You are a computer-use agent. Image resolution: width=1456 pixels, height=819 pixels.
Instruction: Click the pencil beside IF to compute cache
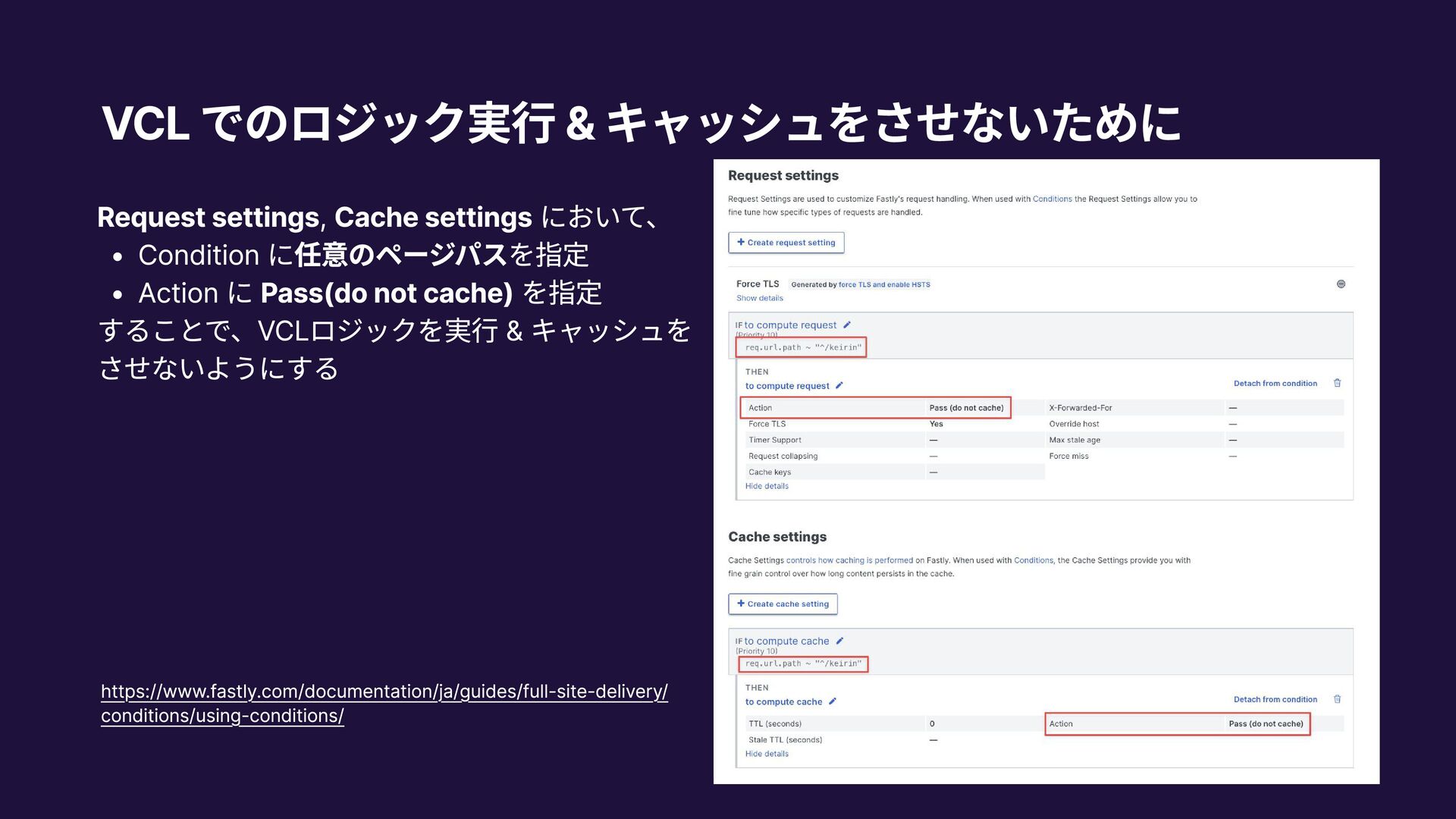[x=839, y=641]
